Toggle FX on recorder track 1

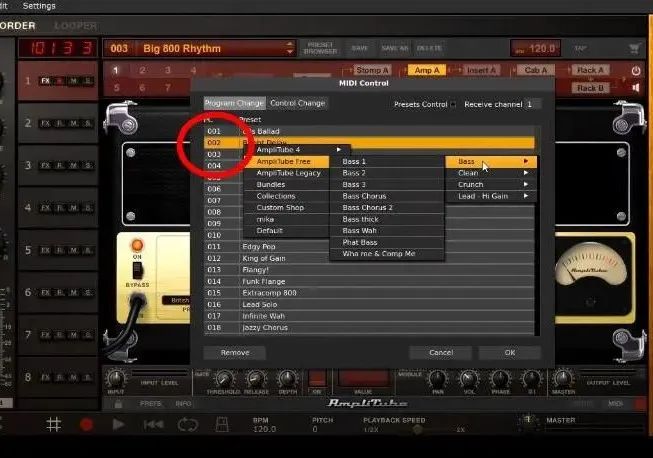click(x=45, y=81)
